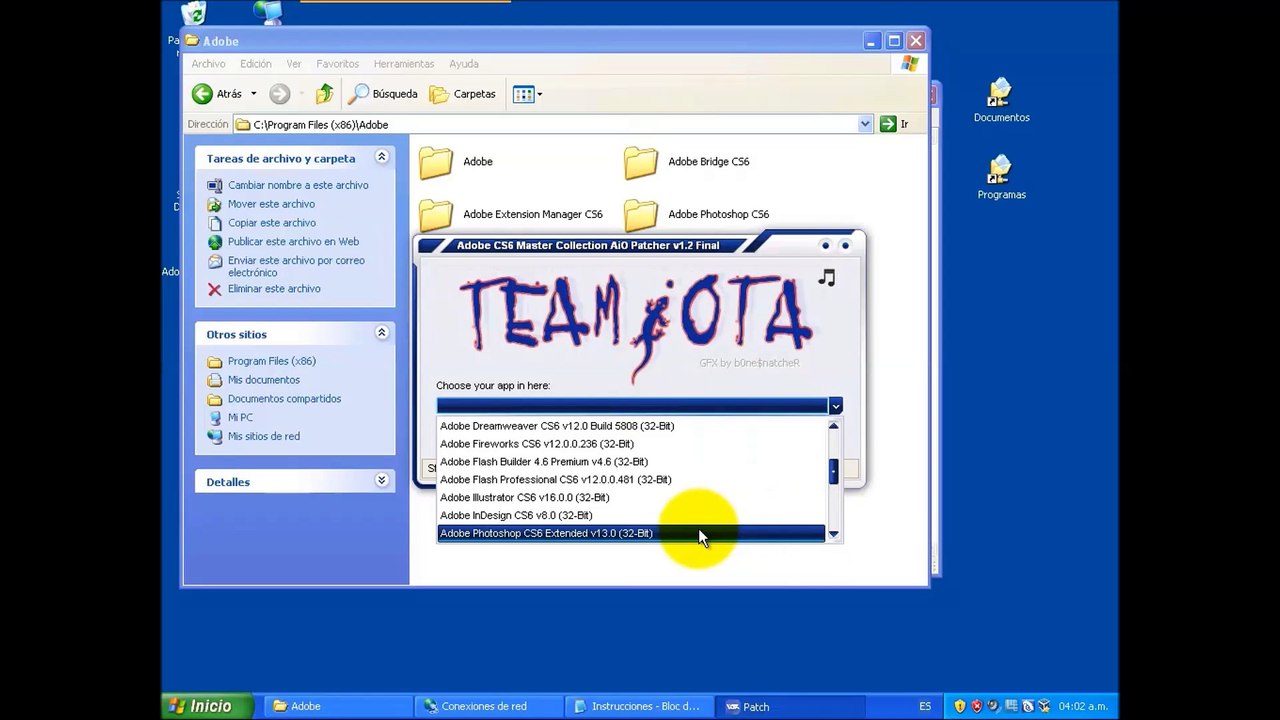Open the Edición menu
The image size is (1280, 720).
[256, 64]
